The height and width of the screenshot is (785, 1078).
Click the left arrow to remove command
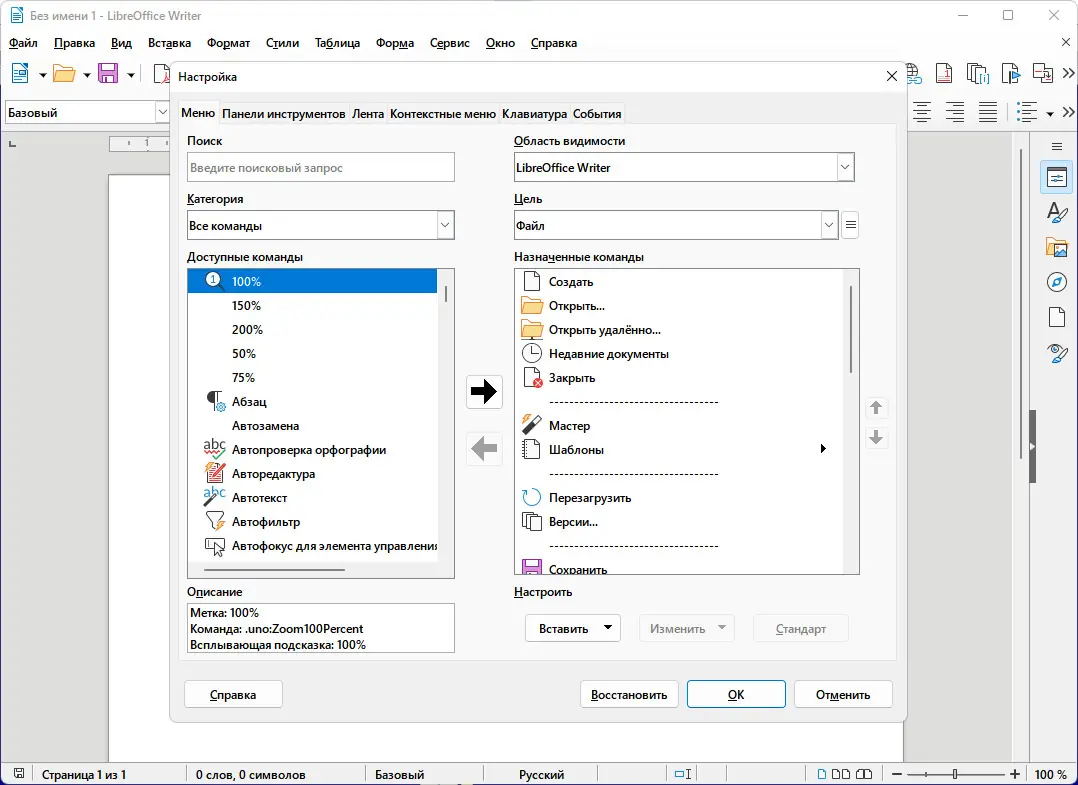click(x=484, y=449)
